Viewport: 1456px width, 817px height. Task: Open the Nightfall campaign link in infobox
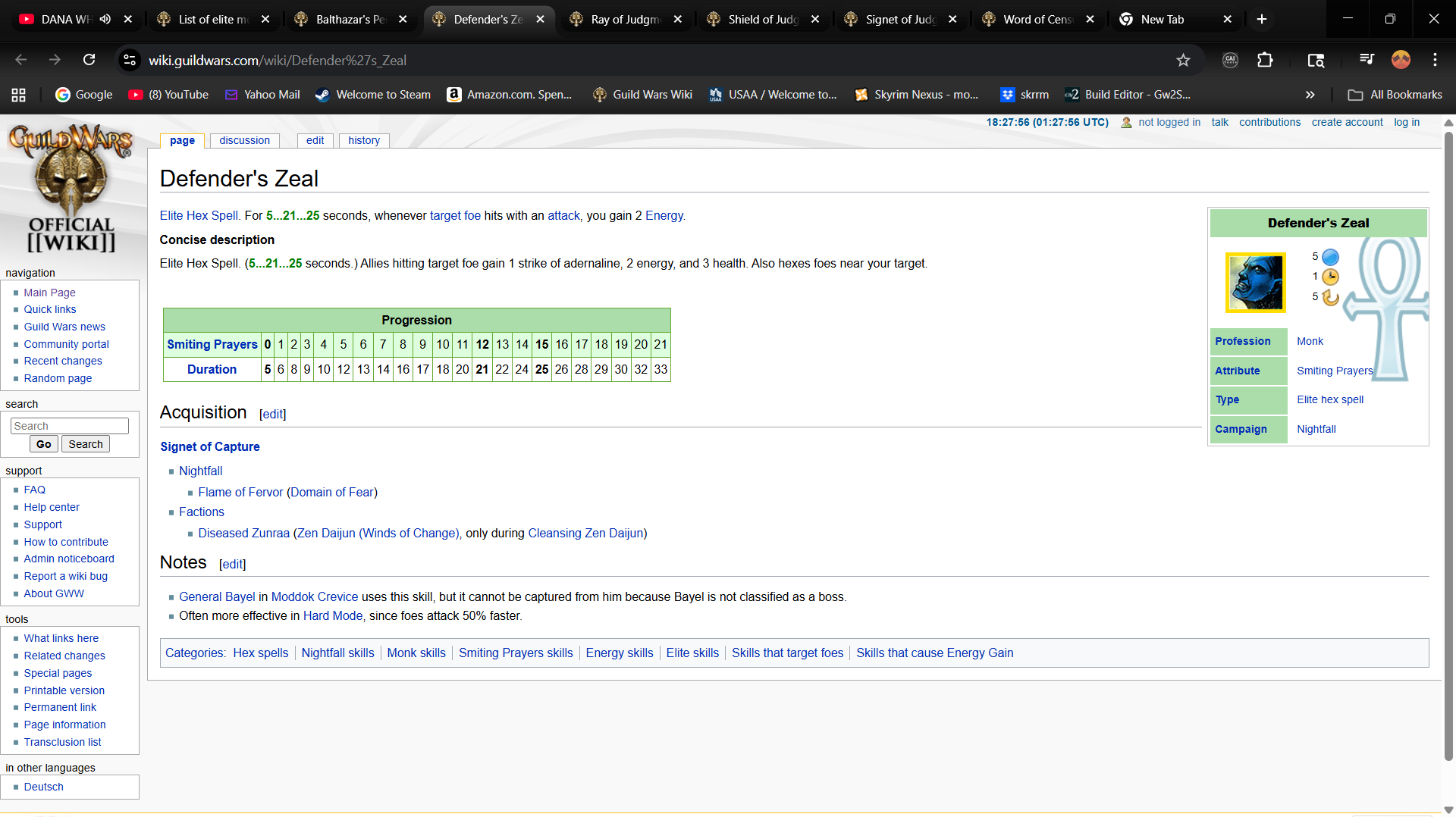tap(1316, 429)
